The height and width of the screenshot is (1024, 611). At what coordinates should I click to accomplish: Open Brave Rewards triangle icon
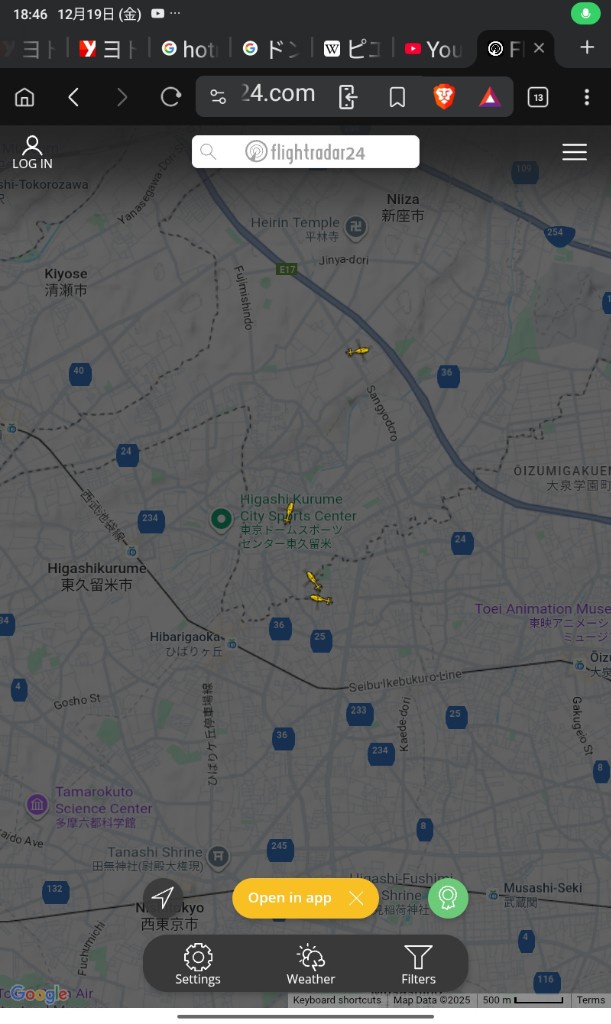pos(490,97)
